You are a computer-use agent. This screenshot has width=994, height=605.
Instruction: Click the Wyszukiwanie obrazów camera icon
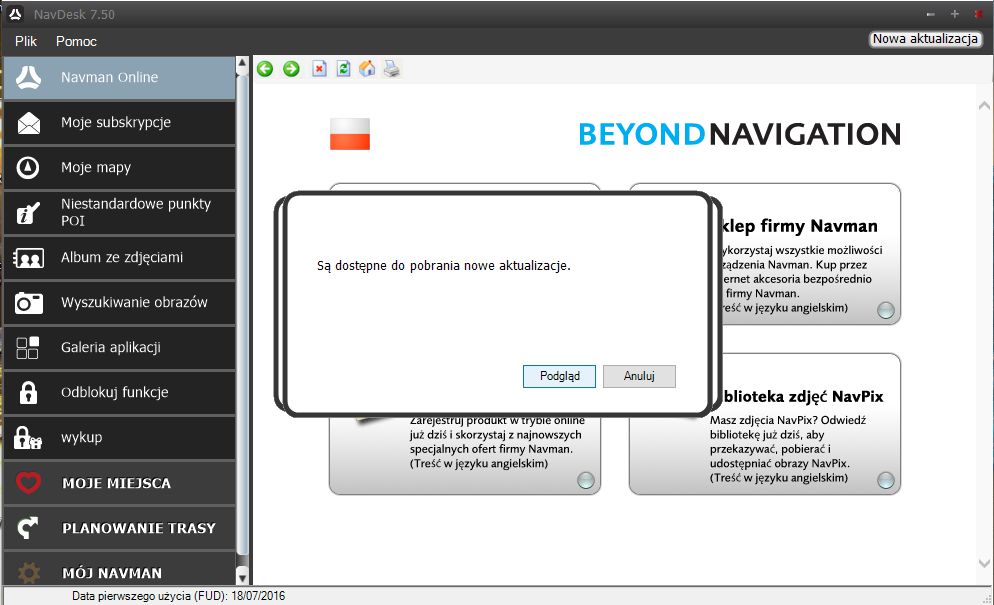[29, 303]
